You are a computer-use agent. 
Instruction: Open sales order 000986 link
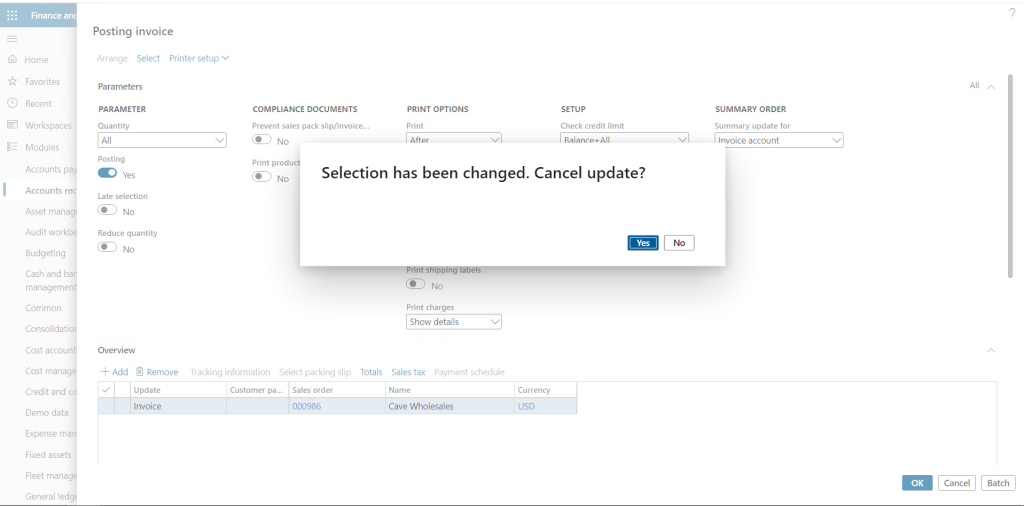pos(306,406)
